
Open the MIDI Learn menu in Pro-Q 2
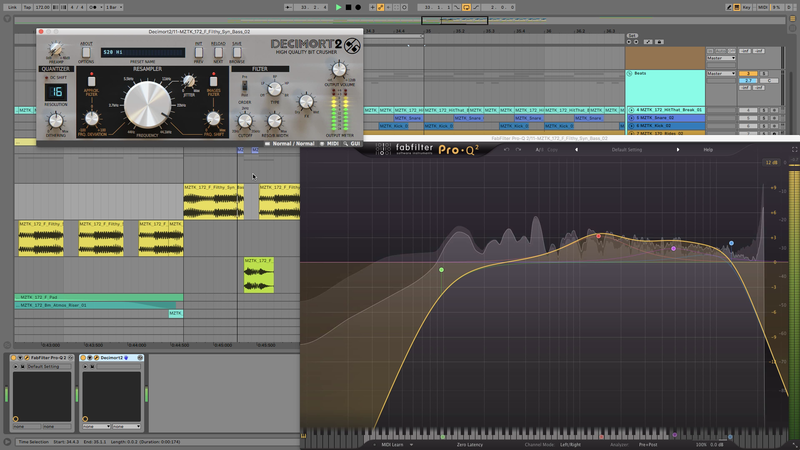392,445
